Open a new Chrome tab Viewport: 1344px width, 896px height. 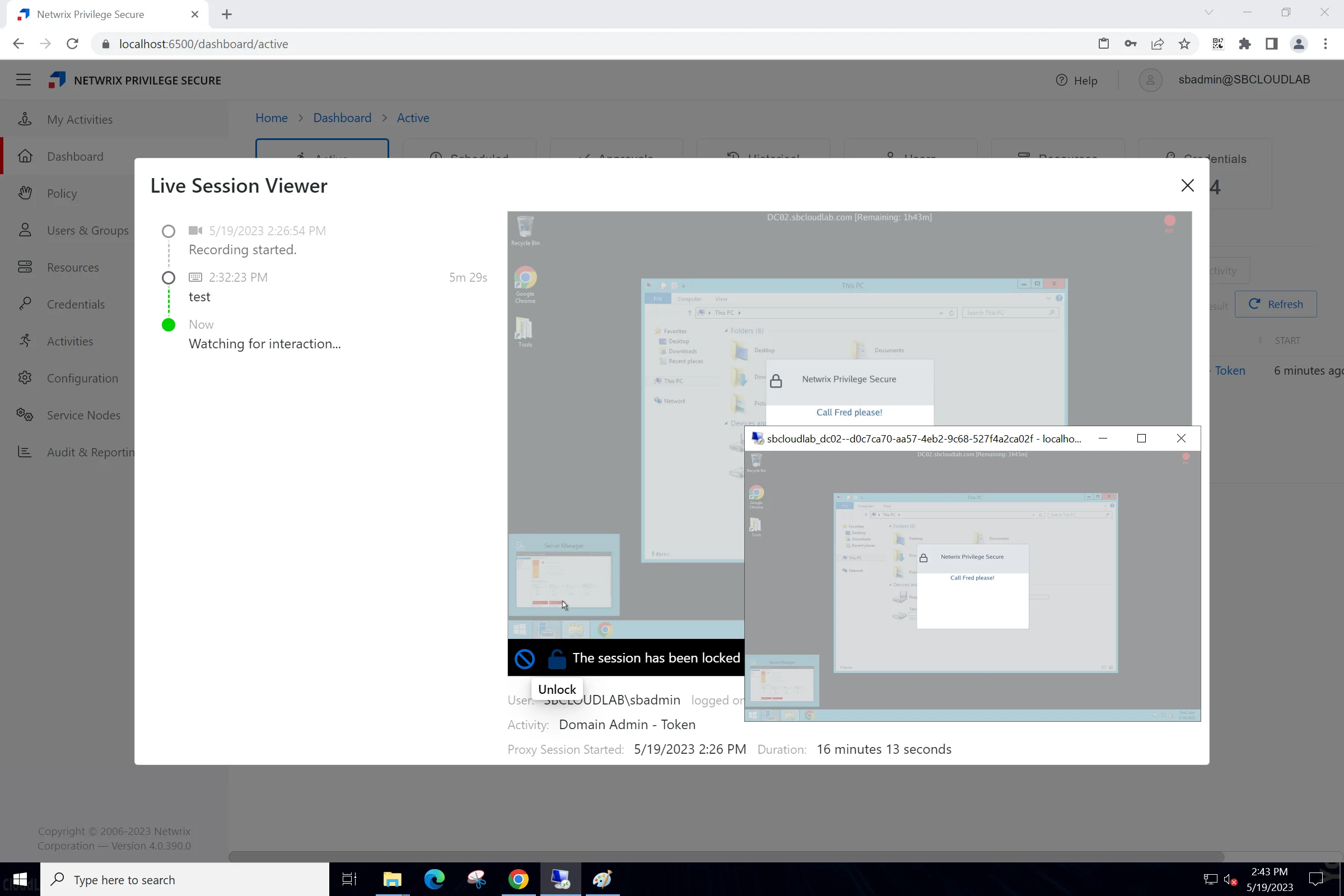pyautogui.click(x=227, y=15)
